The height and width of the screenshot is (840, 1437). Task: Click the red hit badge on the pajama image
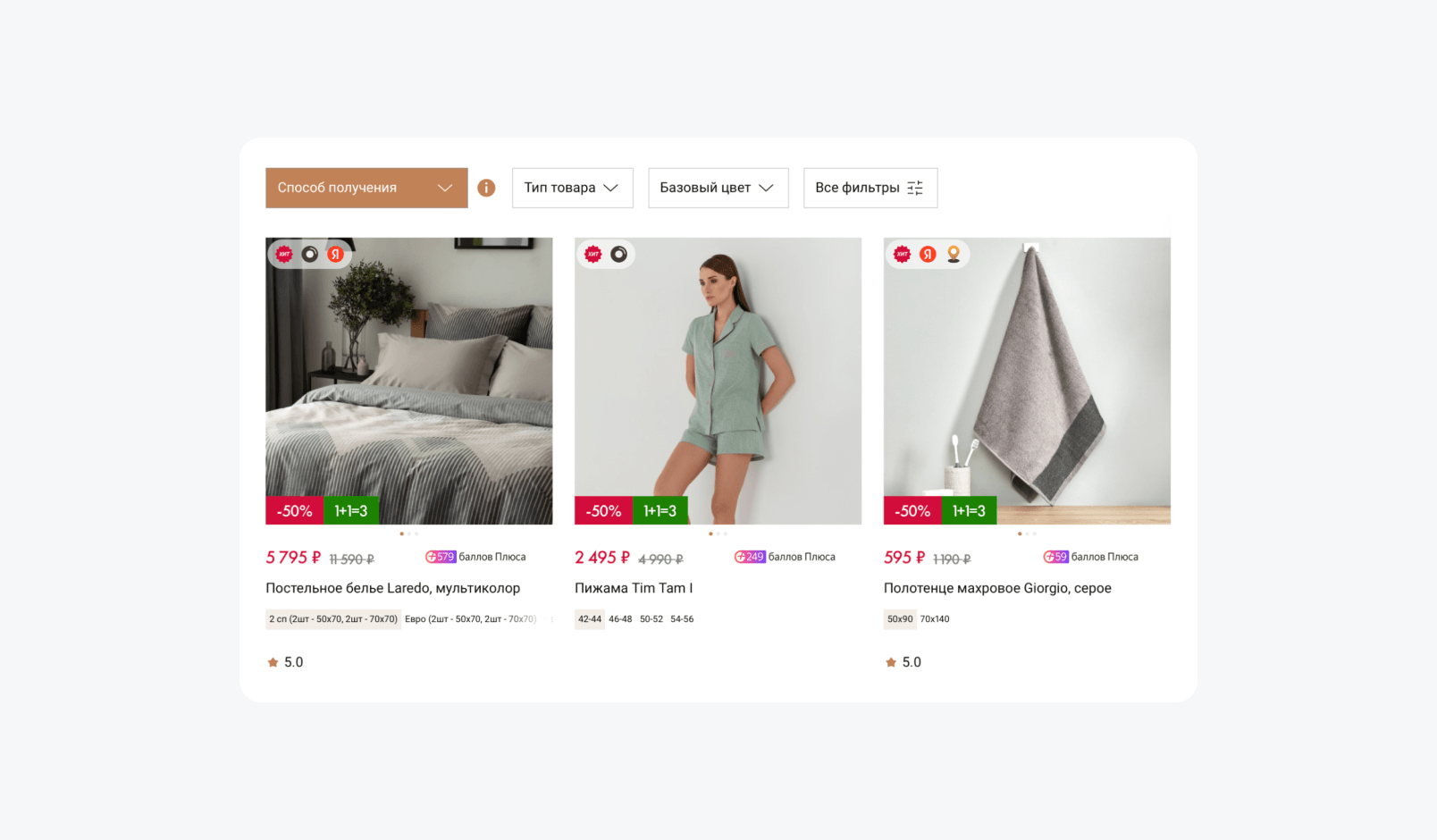593,255
